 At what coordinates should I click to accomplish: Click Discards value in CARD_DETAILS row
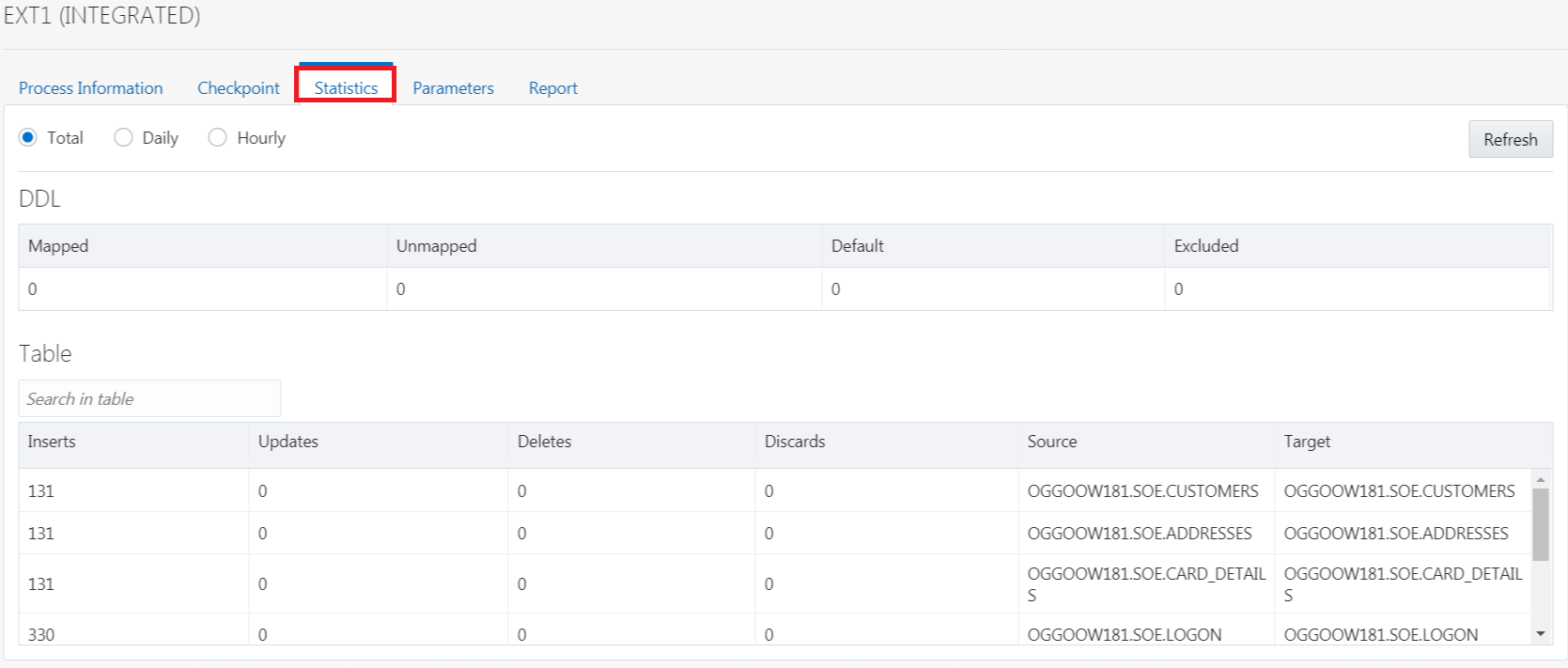(x=769, y=584)
